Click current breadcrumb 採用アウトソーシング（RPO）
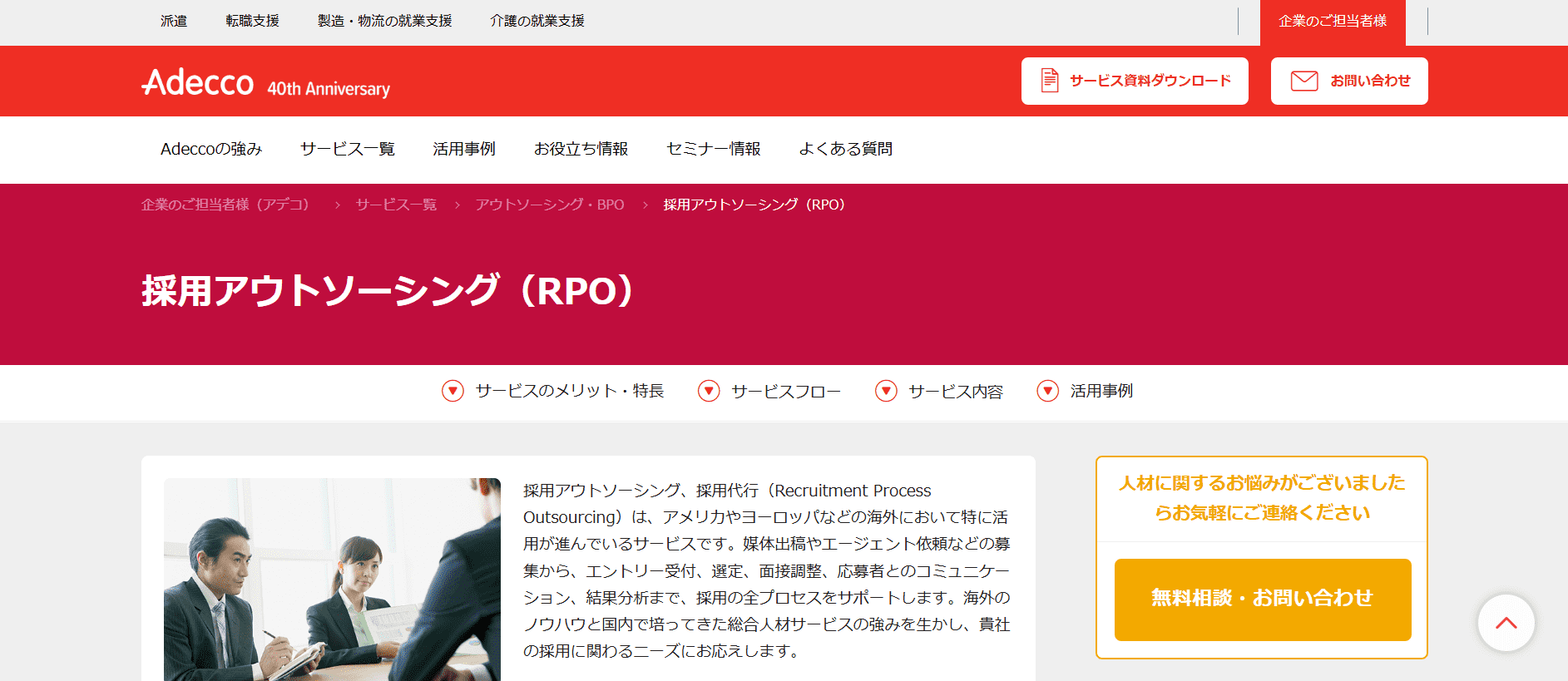 pos(754,205)
